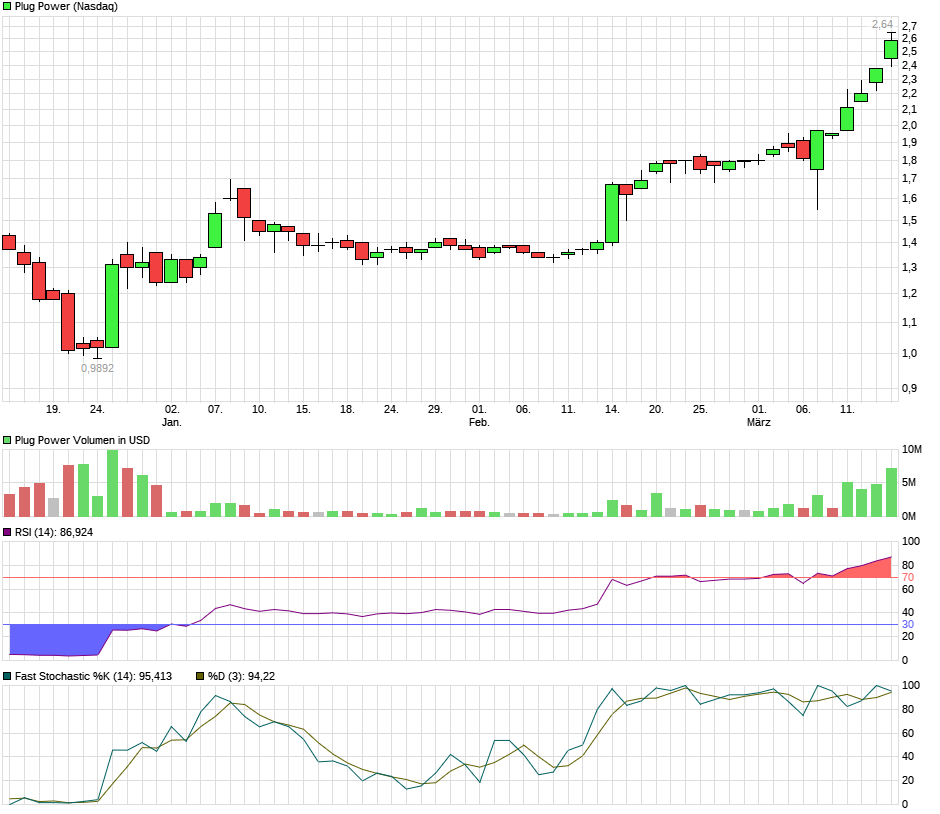Click the Jan. month label on axis
This screenshot has width=940, height=814.
coord(171,423)
